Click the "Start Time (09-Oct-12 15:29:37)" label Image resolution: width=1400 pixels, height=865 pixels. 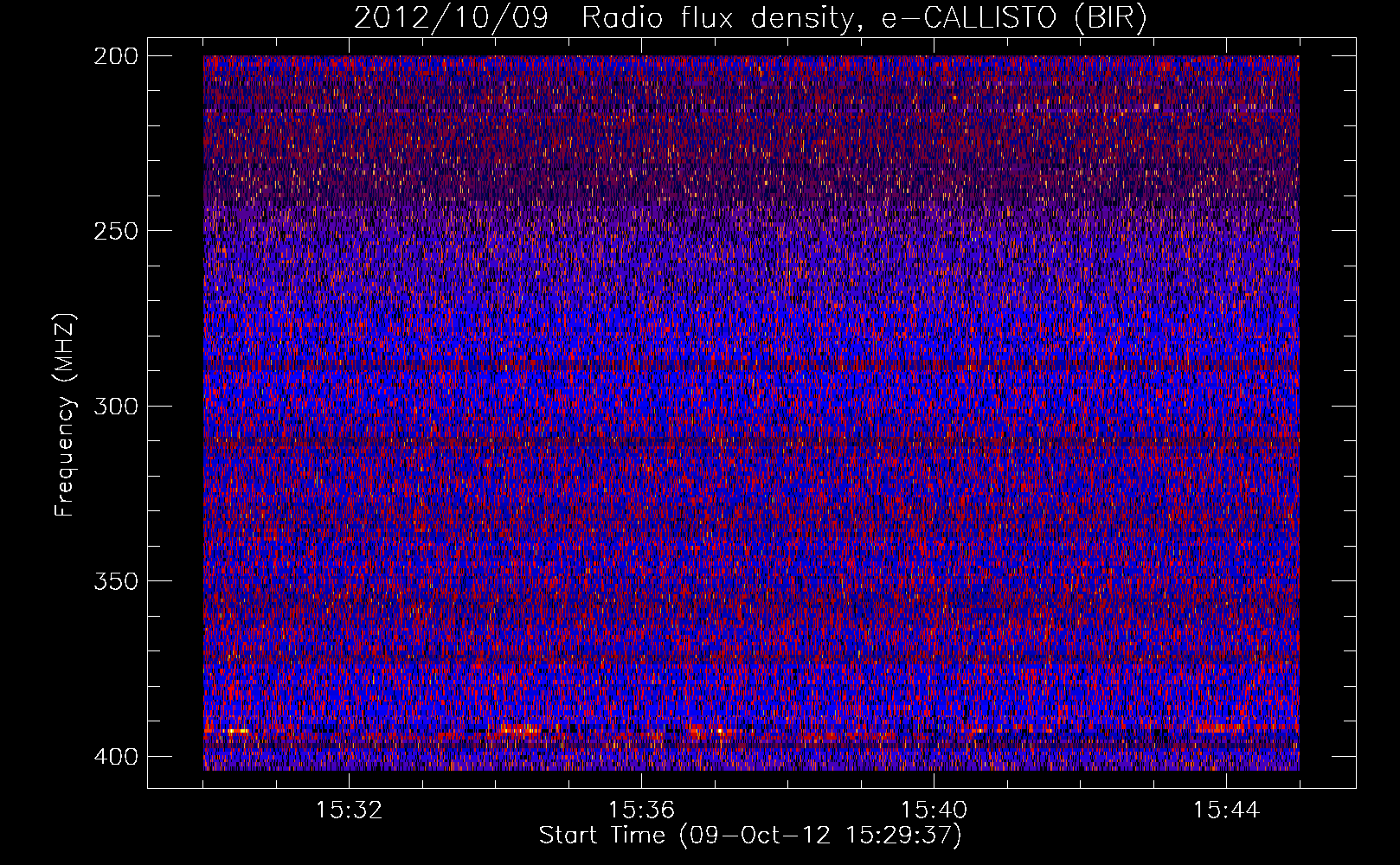[x=750, y=836]
